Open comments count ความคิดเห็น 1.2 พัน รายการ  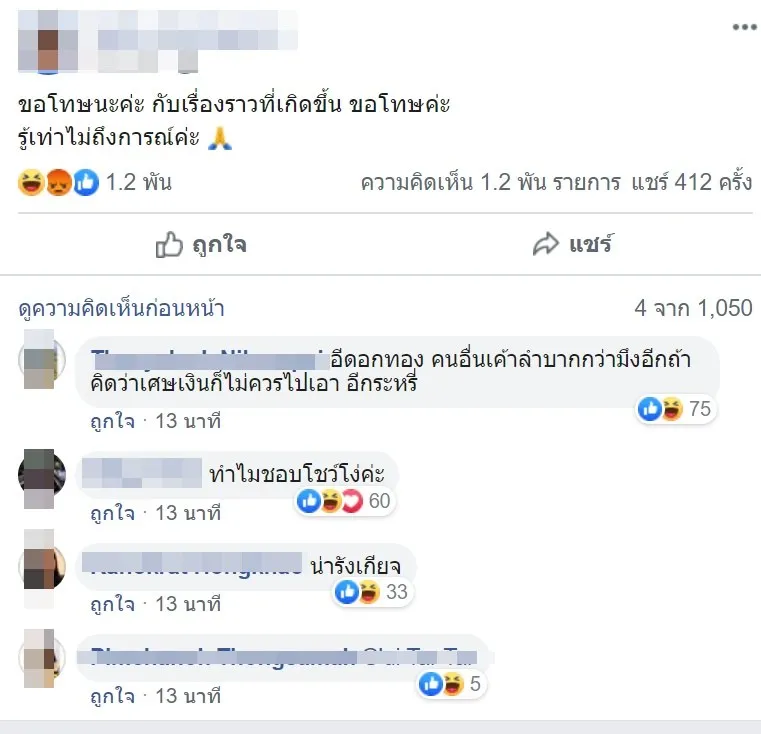coord(490,183)
